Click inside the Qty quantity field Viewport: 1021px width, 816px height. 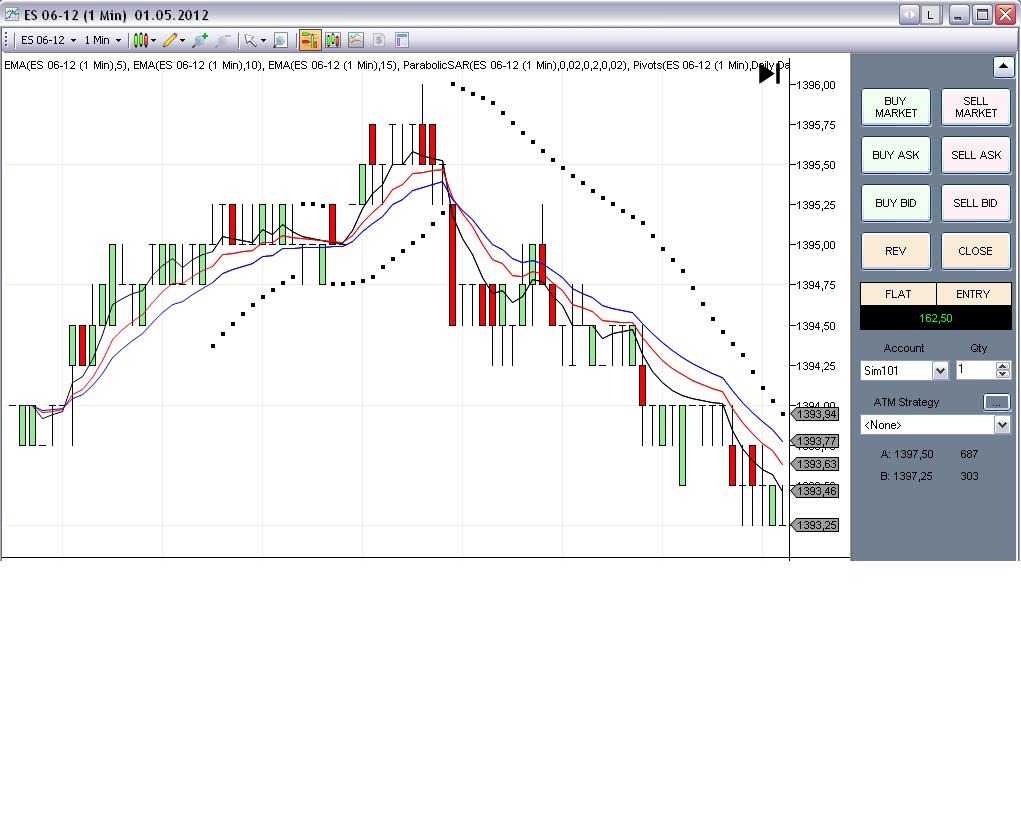pyautogui.click(x=975, y=370)
